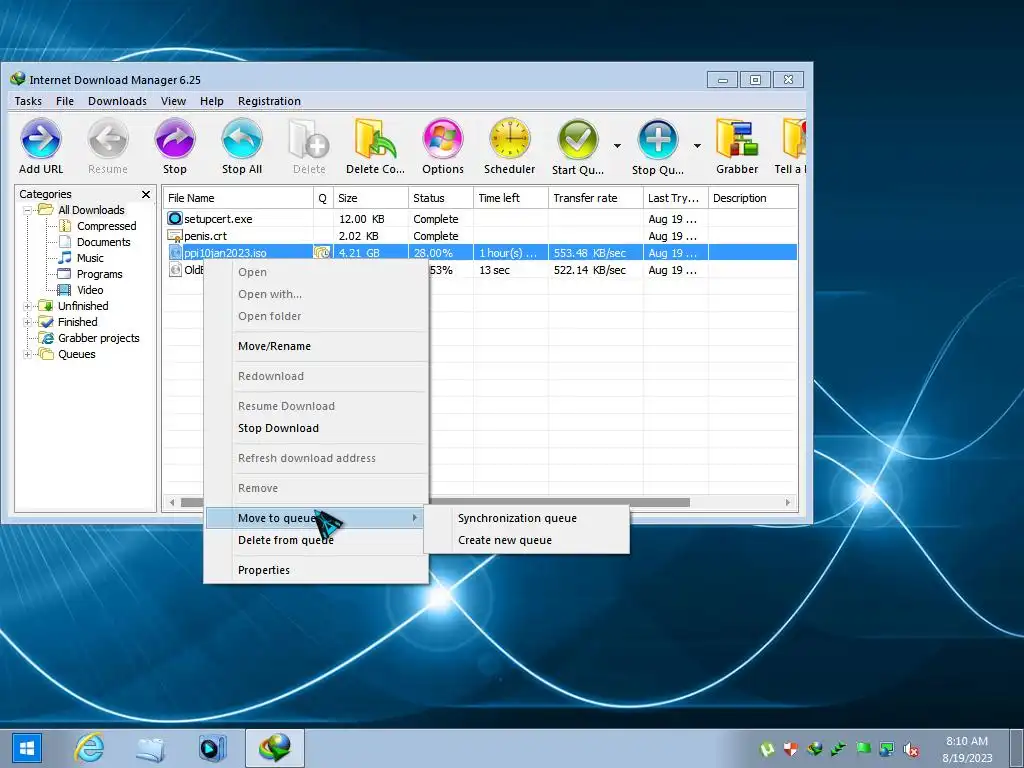Select the setupcert.exe download row
Screen dimensions: 1024x768
[x=480, y=219]
